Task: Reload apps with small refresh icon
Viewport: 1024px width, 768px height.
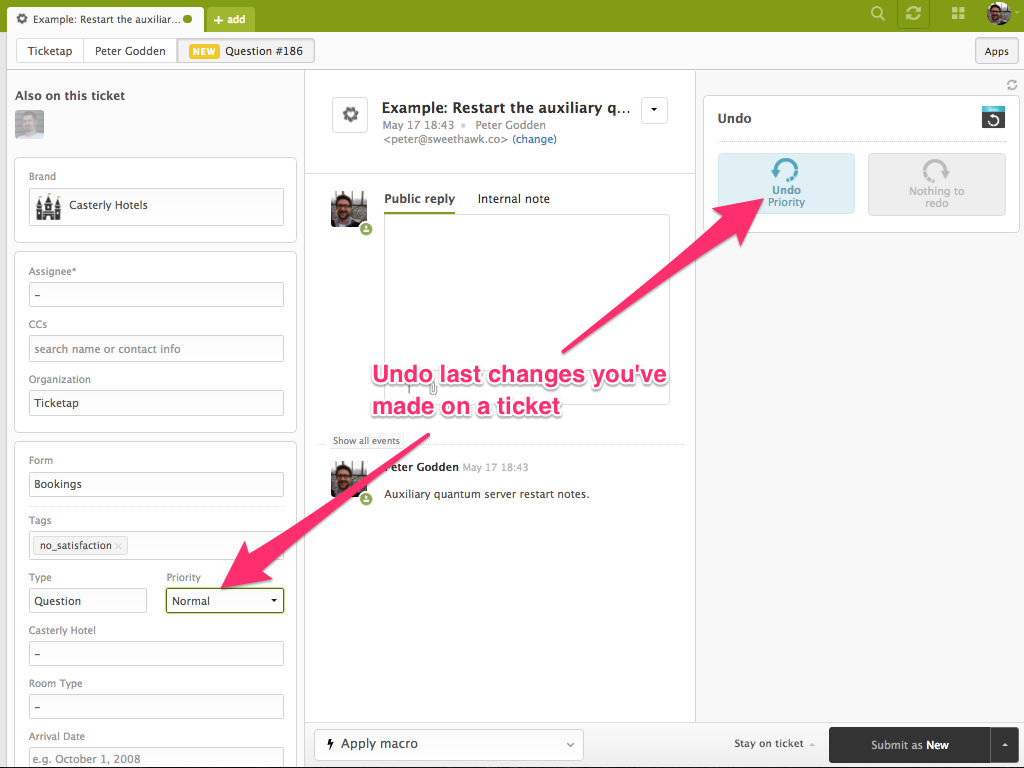Action: [x=1011, y=86]
